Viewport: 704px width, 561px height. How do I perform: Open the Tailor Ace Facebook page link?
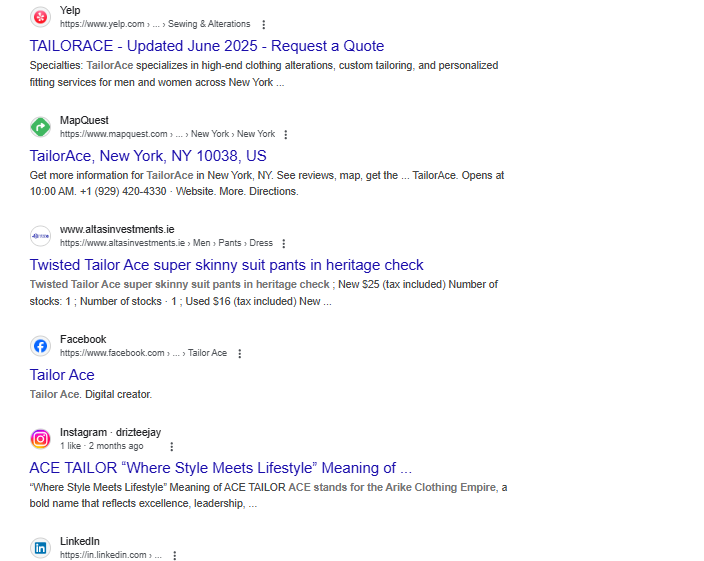[62, 375]
